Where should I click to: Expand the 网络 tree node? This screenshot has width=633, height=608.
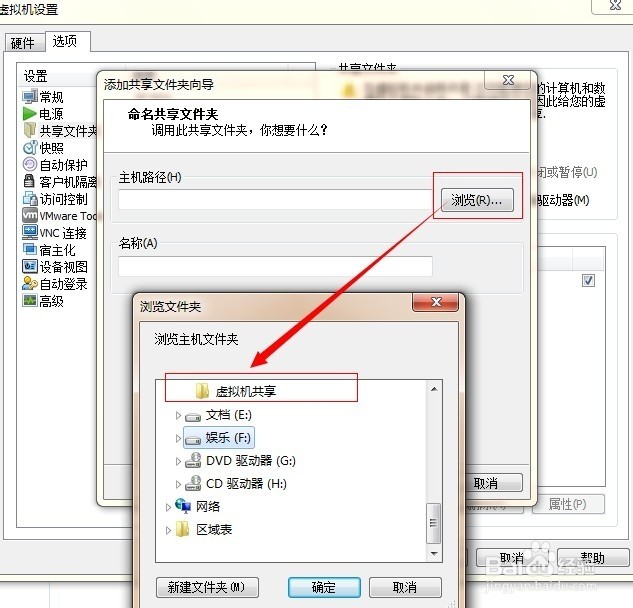point(168,507)
